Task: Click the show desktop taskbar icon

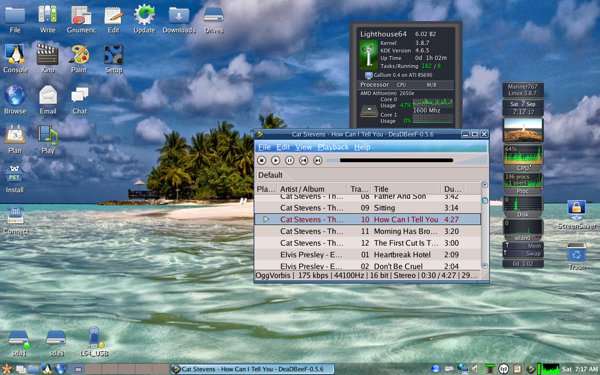Action: pyautogui.click(x=21, y=369)
